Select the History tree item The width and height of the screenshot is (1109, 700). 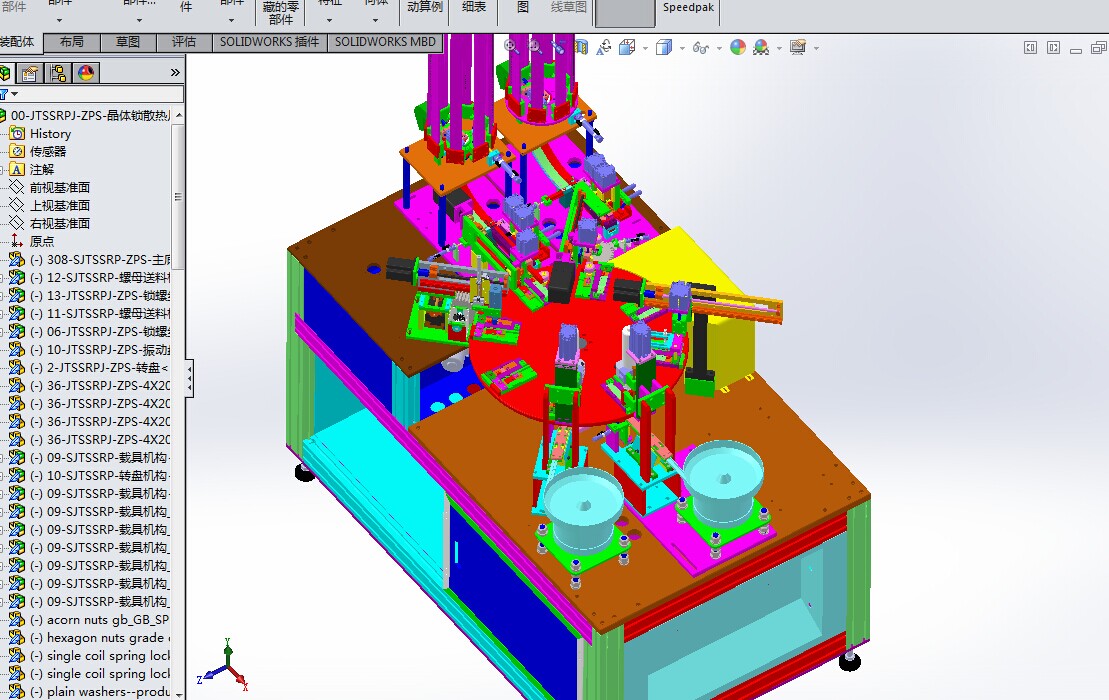[50, 134]
